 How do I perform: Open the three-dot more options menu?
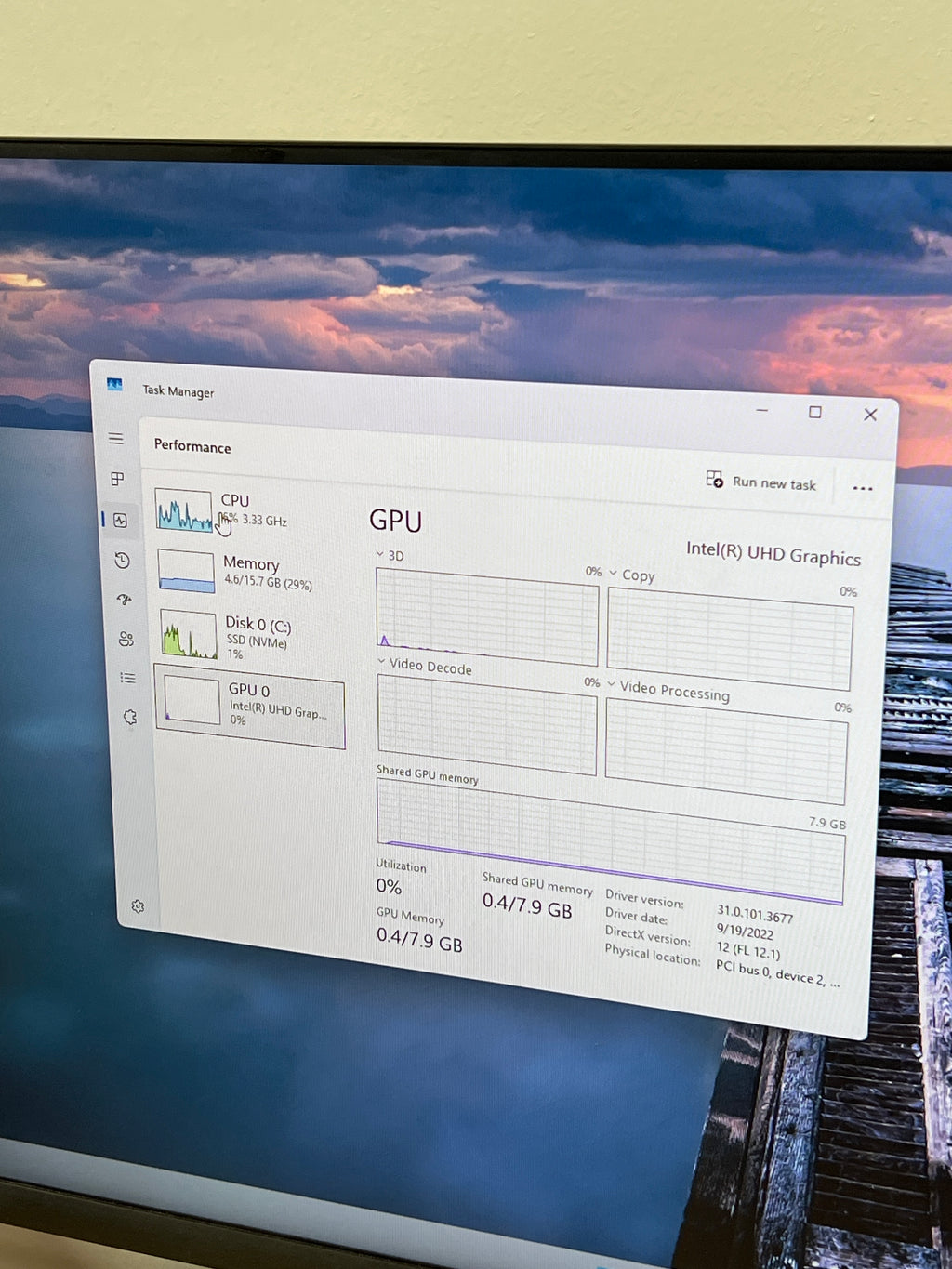click(x=863, y=488)
